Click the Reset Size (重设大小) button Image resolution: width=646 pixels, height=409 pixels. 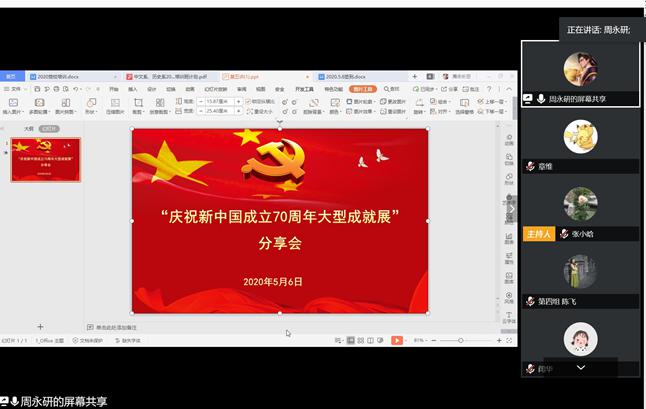[x=260, y=111]
